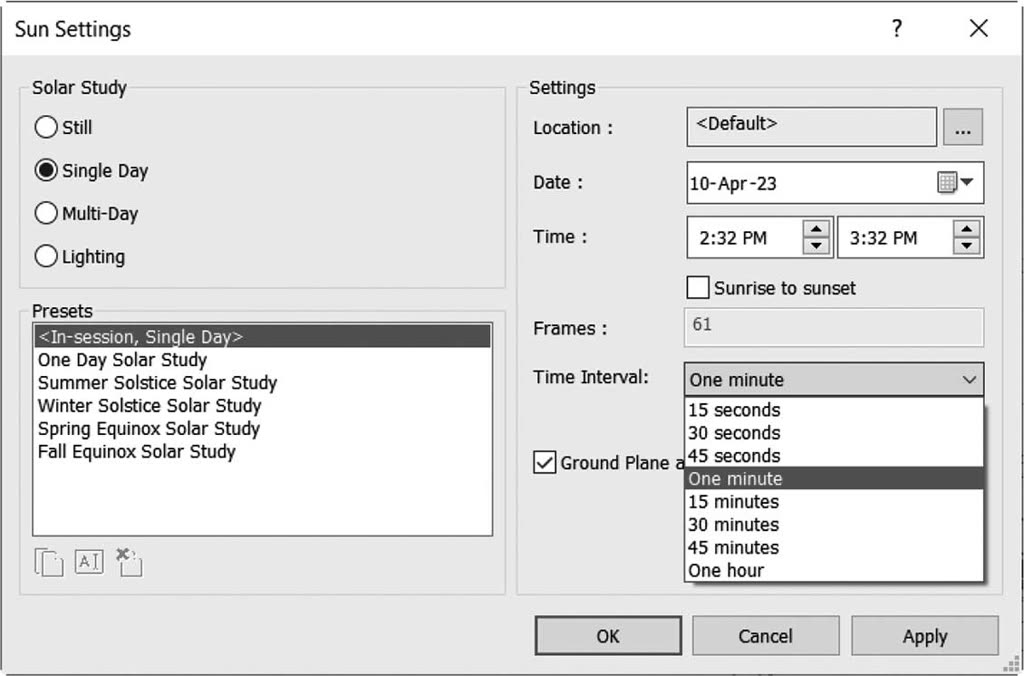Viewport: 1024px width, 676px height.
Task: Enable the Sunrise to sunset checkbox
Action: (697, 287)
